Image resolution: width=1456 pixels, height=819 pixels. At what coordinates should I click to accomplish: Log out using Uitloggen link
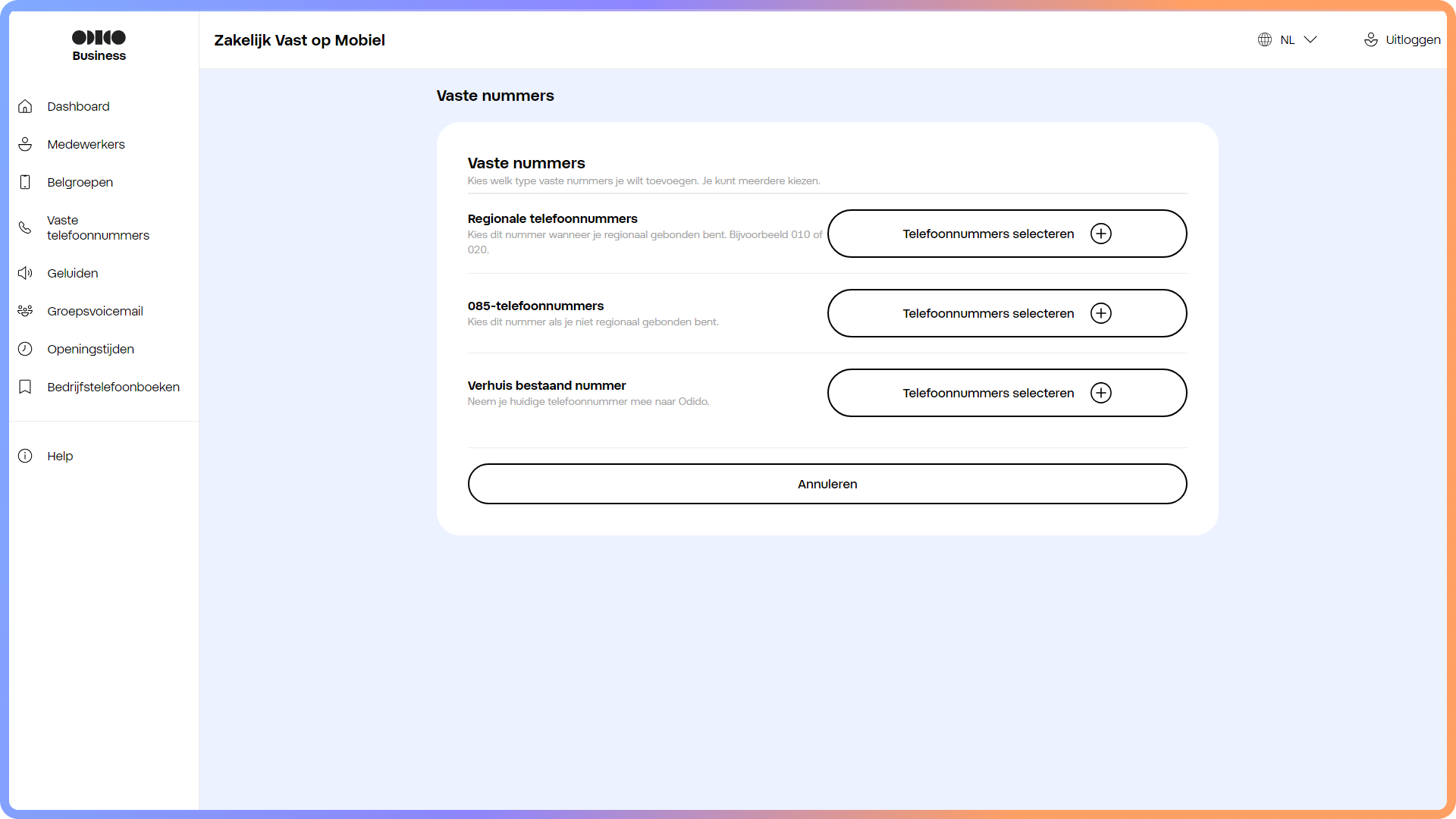click(x=1412, y=39)
